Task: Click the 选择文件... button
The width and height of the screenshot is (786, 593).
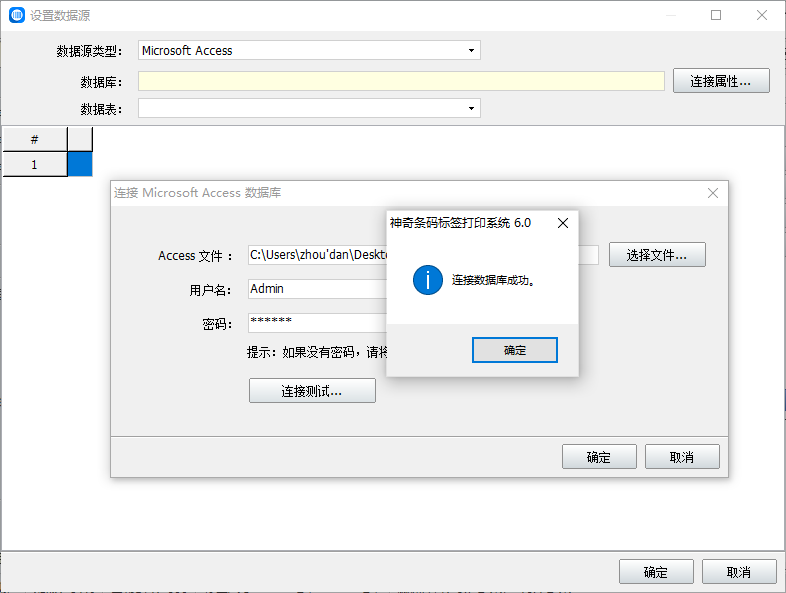Action: pyautogui.click(x=656, y=255)
